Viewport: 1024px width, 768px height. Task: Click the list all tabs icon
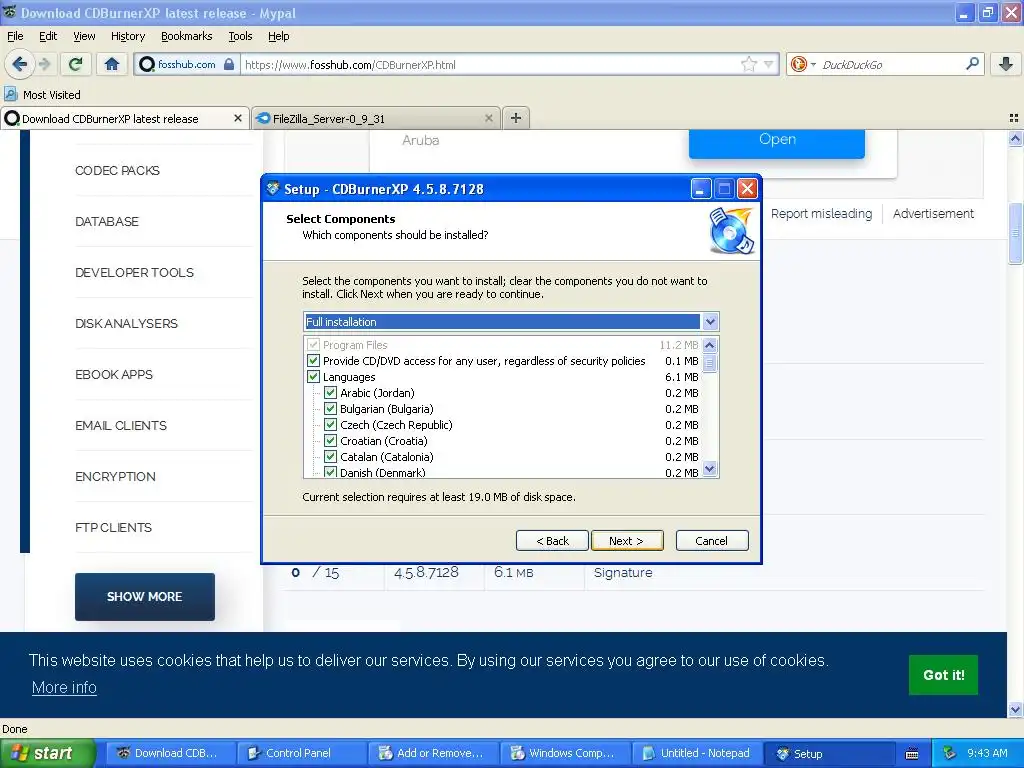pyautogui.click(x=1014, y=118)
